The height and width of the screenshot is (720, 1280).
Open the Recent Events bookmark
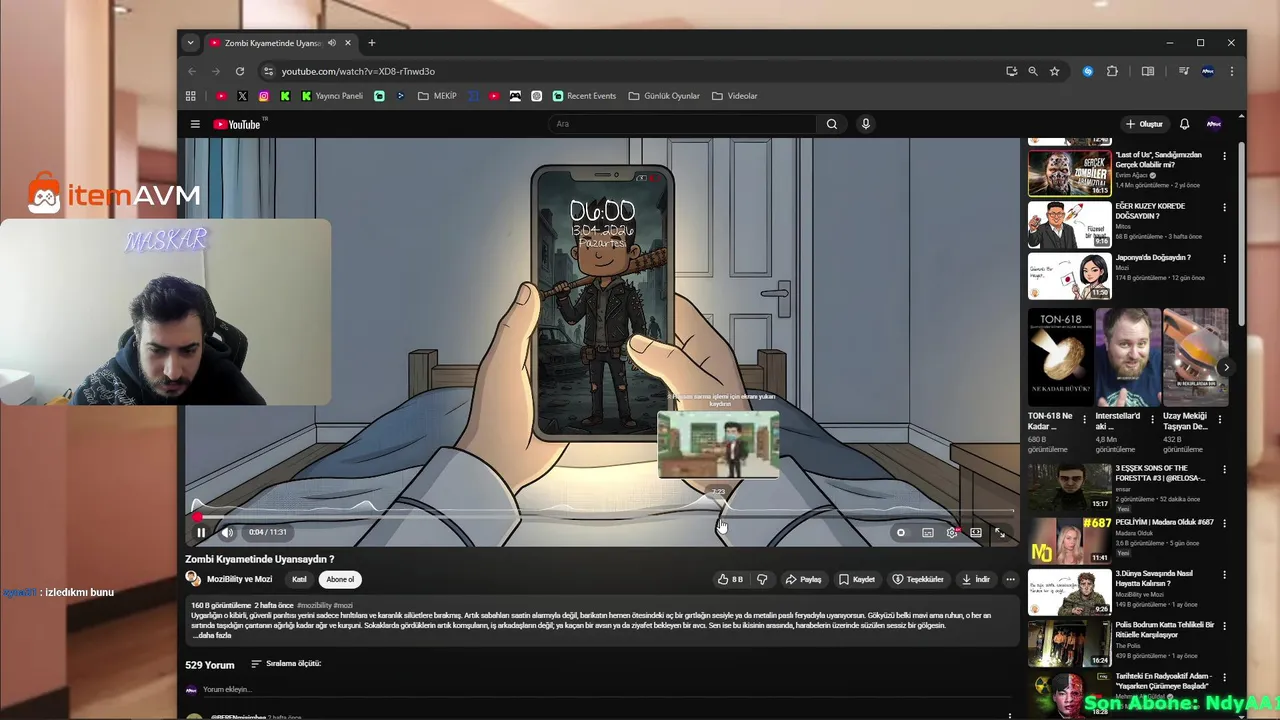584,96
